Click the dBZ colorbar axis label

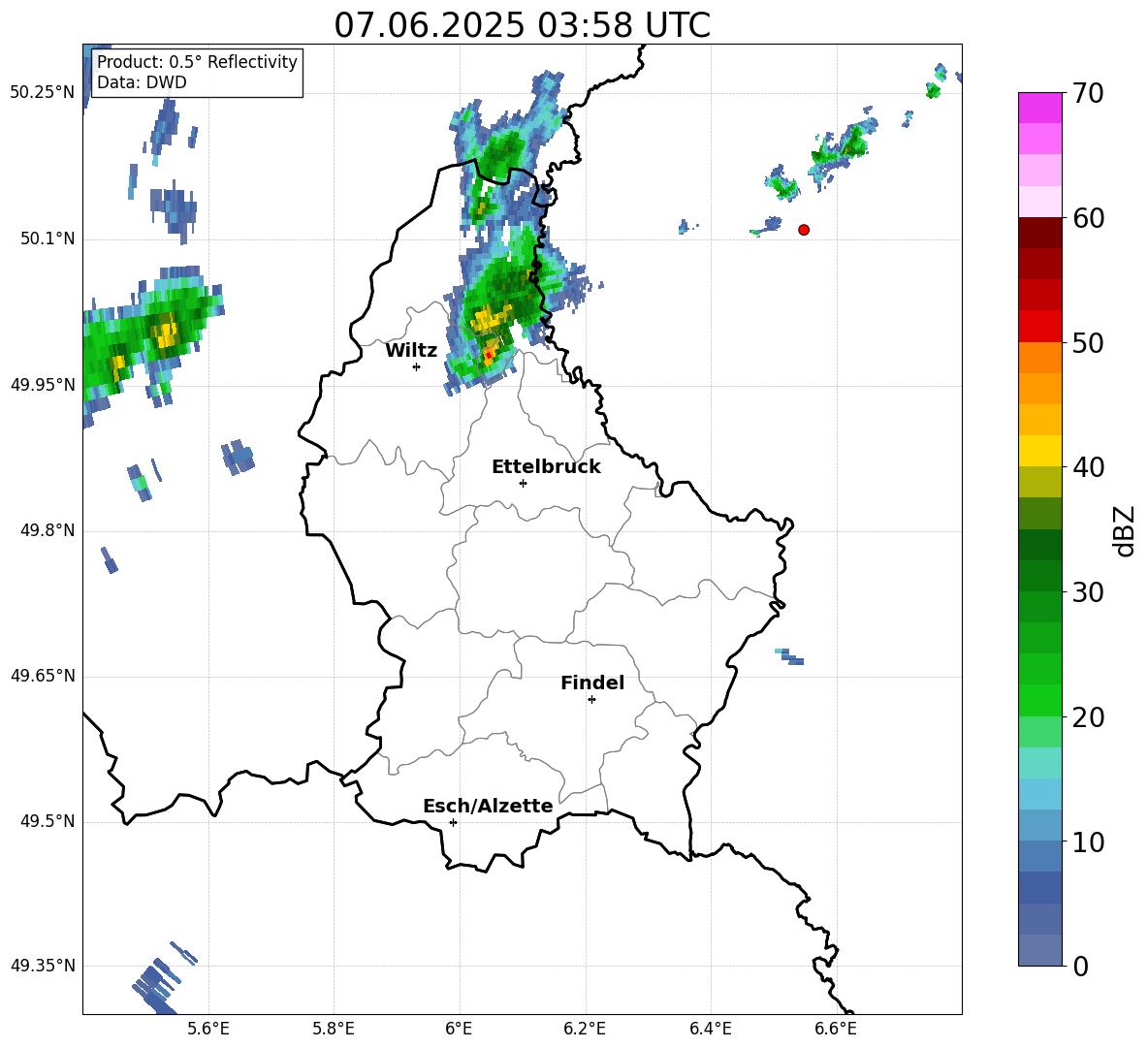1124,530
